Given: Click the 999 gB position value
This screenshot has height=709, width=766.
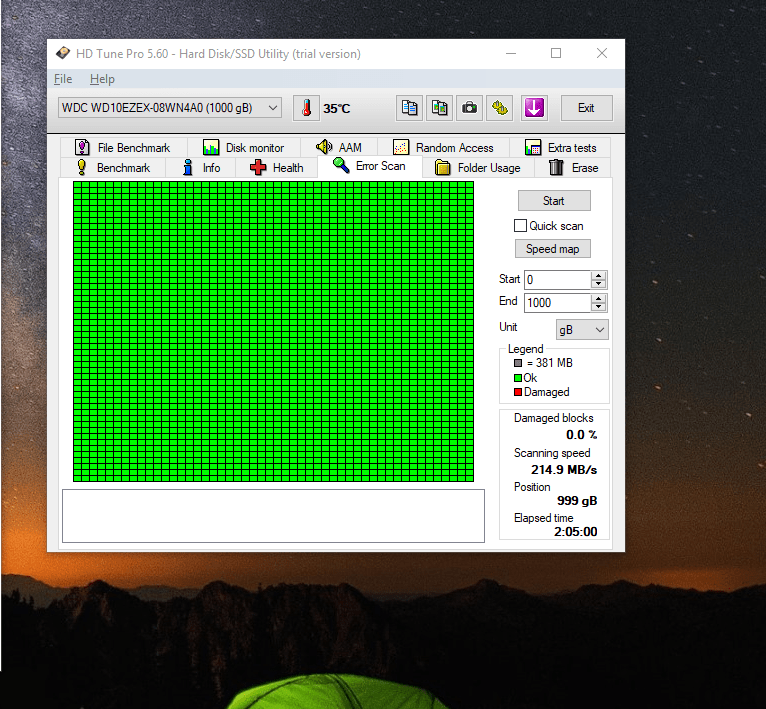Looking at the screenshot, I should [x=577, y=501].
